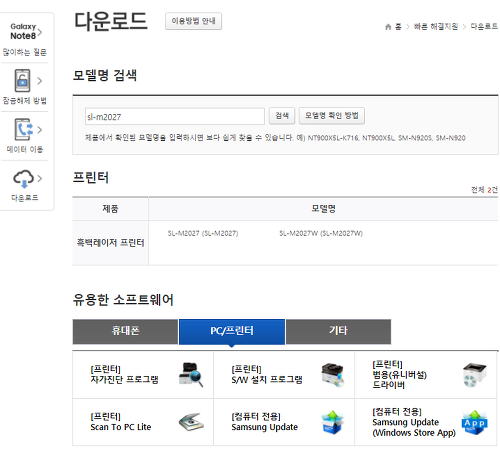Expand chevron next to 잠금해제 방법
The height and width of the screenshot is (451, 500).
point(40,81)
